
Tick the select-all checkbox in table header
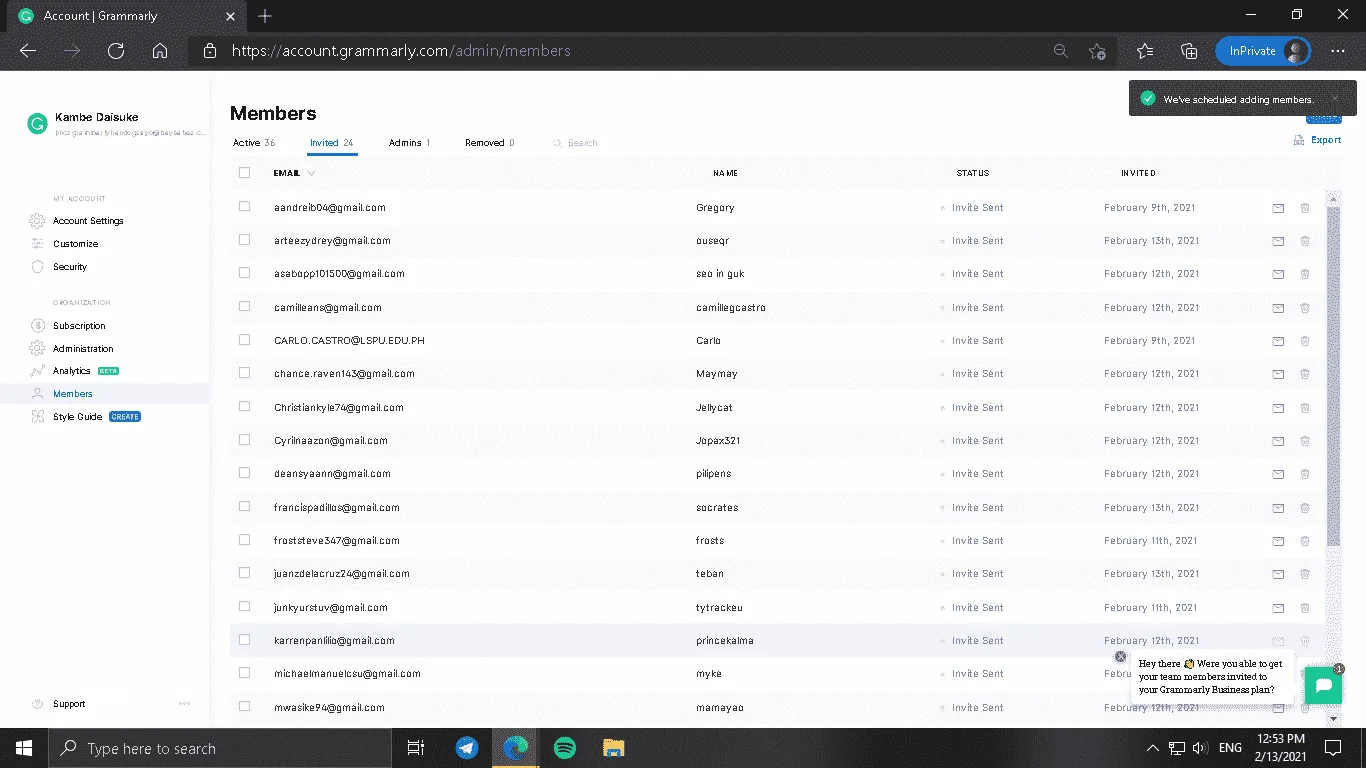245,173
